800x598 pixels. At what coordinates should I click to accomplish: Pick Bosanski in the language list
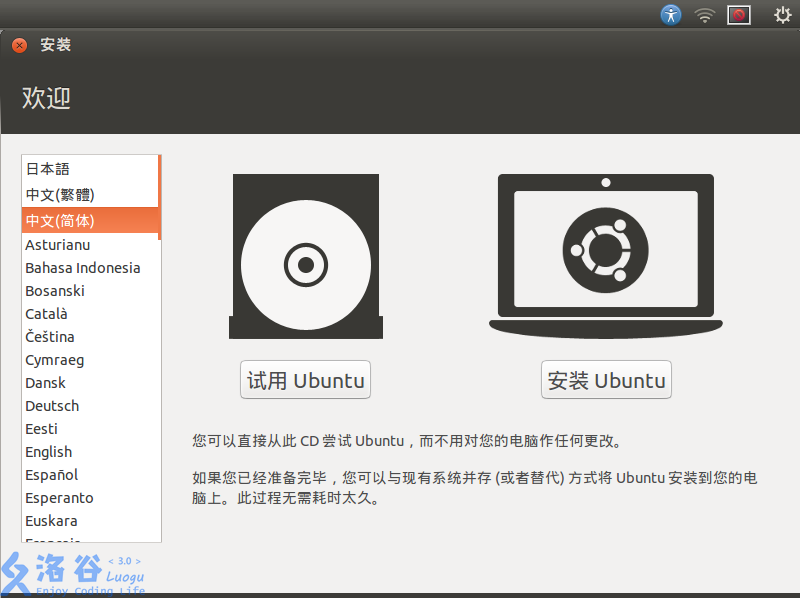pyautogui.click(x=90, y=291)
